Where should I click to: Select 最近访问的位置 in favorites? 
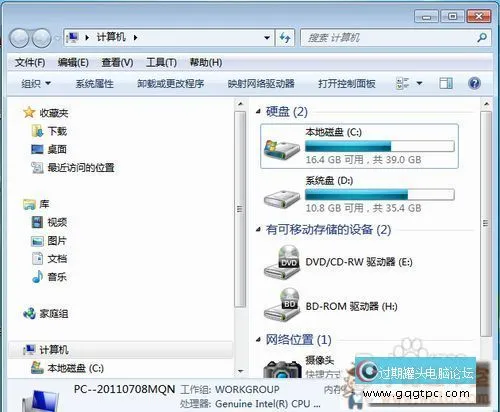tap(73, 167)
